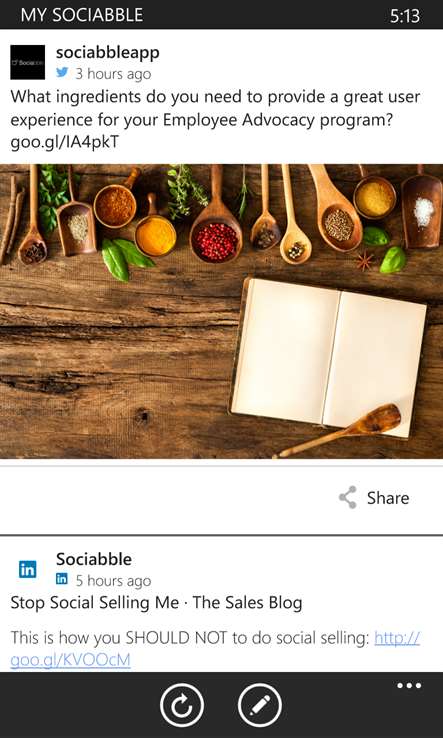The image size is (443, 738).
Task: Open the Sociabble author name
Action: tap(94, 559)
